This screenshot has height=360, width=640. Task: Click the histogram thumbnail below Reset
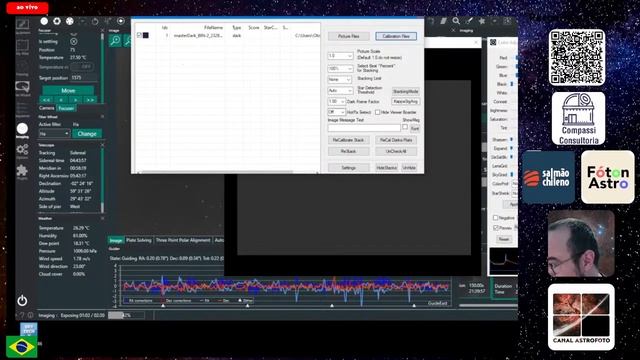tap(504, 261)
